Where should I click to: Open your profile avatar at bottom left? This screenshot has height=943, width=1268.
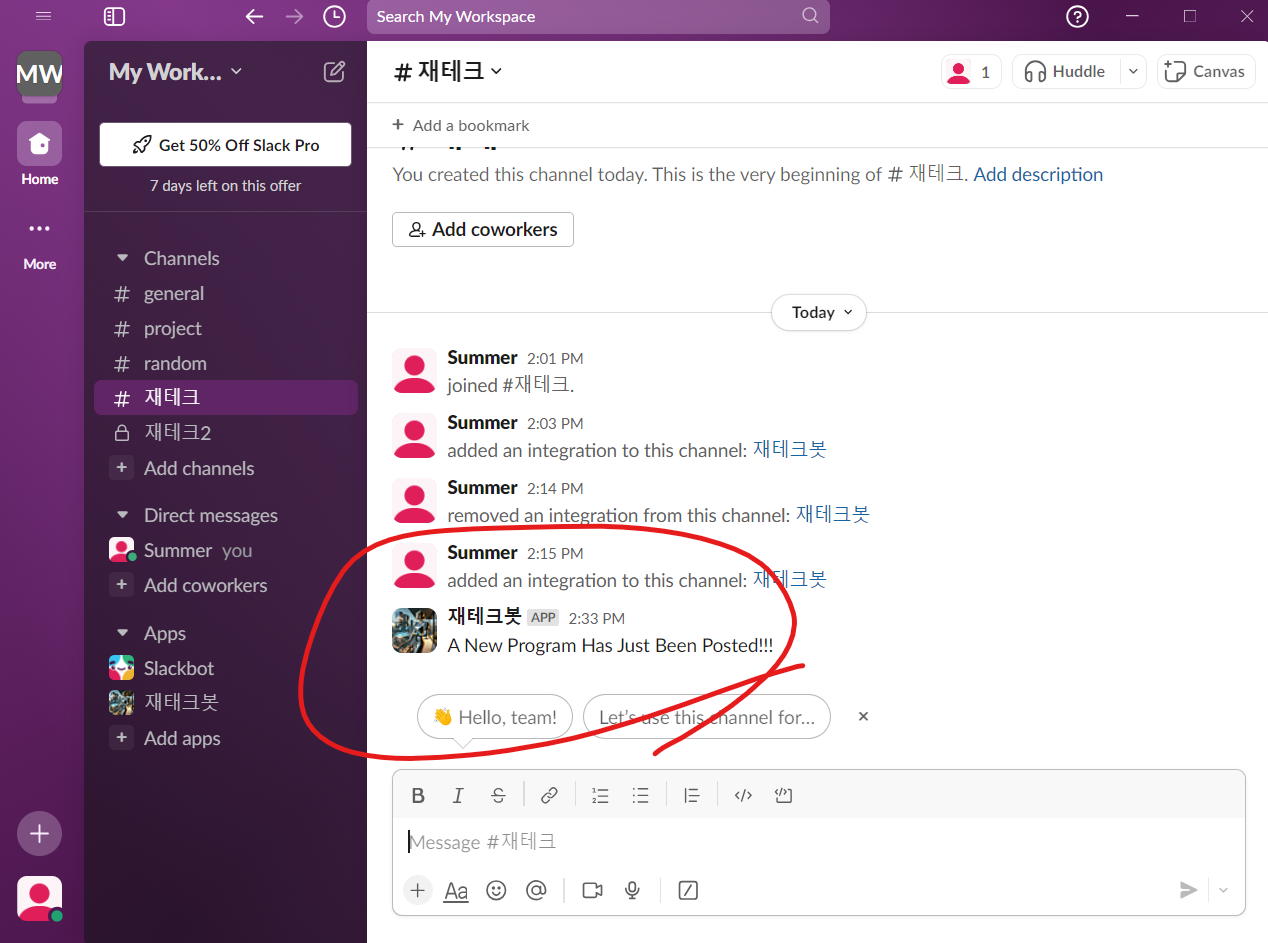39,898
